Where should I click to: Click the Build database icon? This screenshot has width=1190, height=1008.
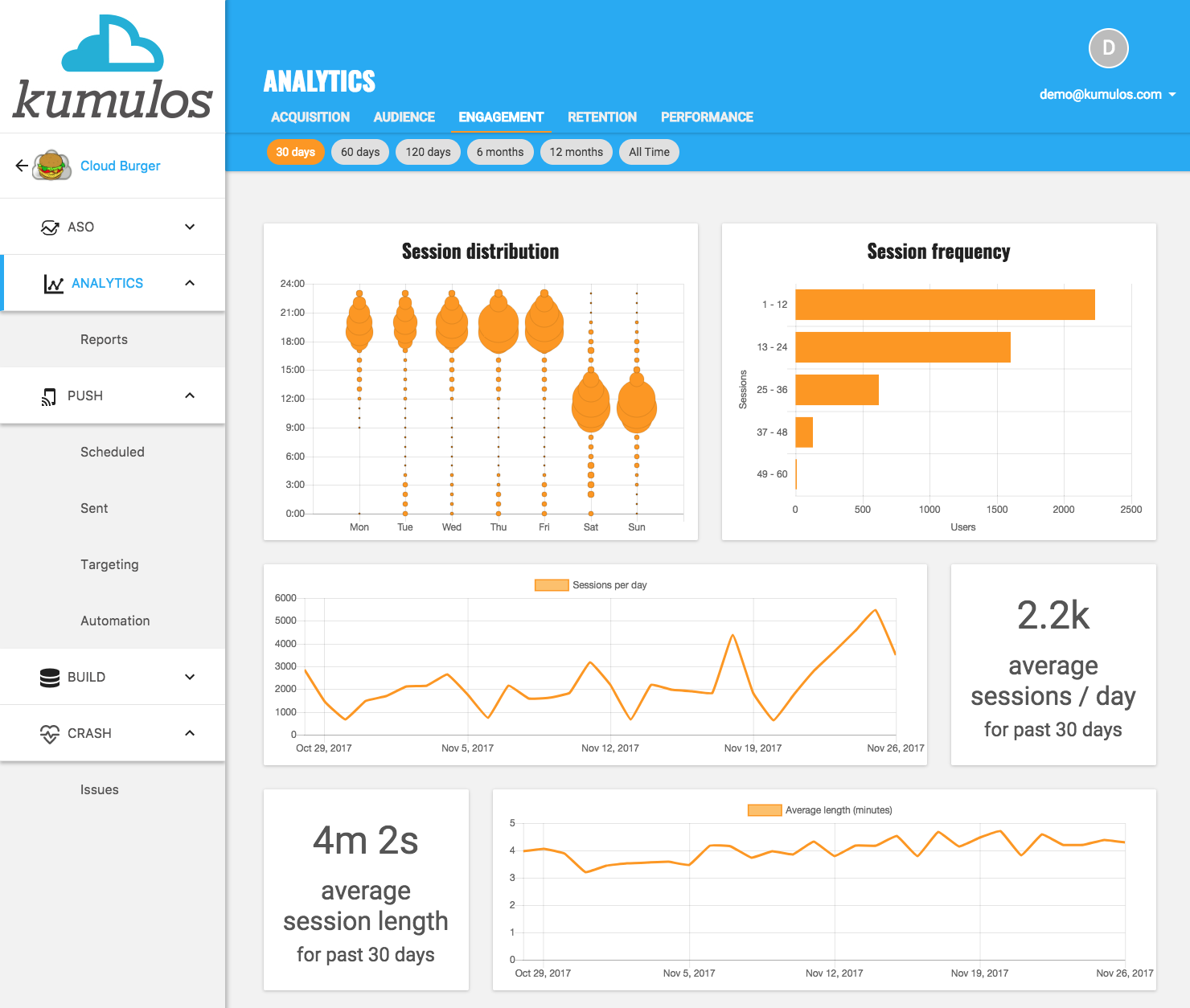pos(50,678)
